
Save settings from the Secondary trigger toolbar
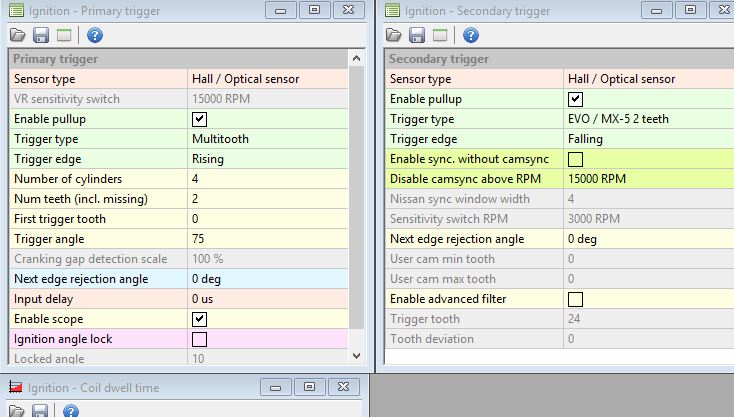tap(417, 35)
